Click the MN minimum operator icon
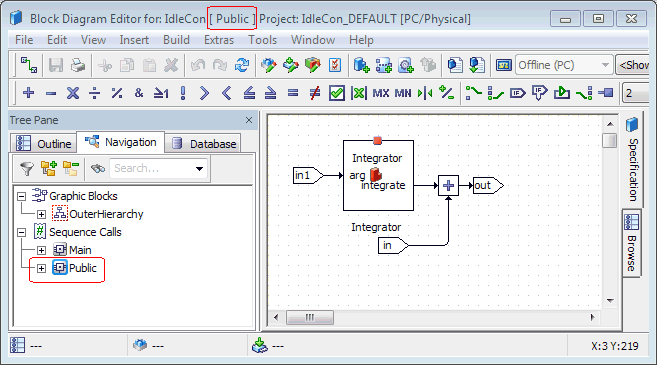Screen dimensions: 657x365 [403, 93]
